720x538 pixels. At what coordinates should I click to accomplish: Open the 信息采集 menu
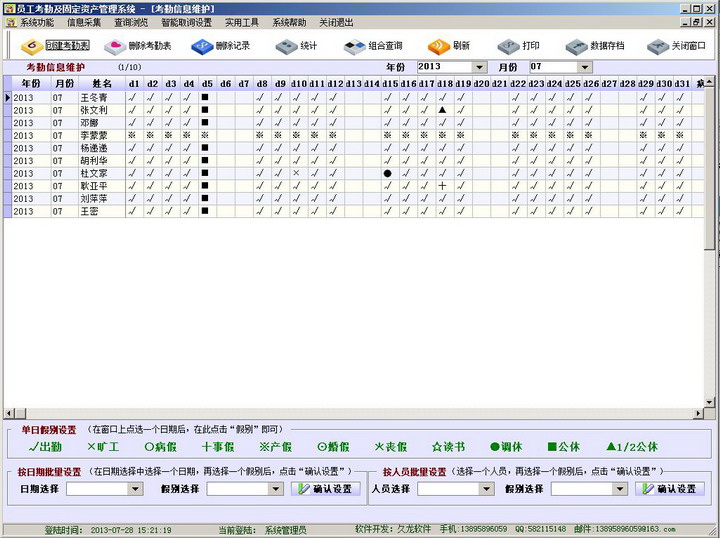pyautogui.click(x=84, y=22)
